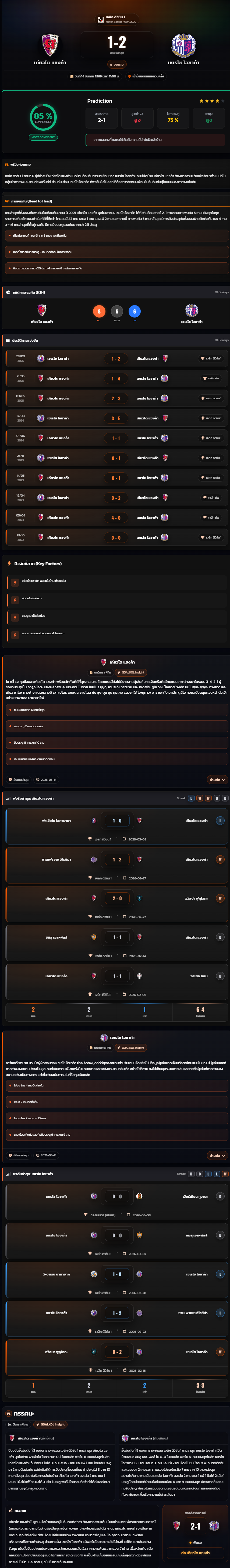This screenshot has width=230, height=1568.
Task: Click the stadium location pin icon
Action: [x=129, y=77]
